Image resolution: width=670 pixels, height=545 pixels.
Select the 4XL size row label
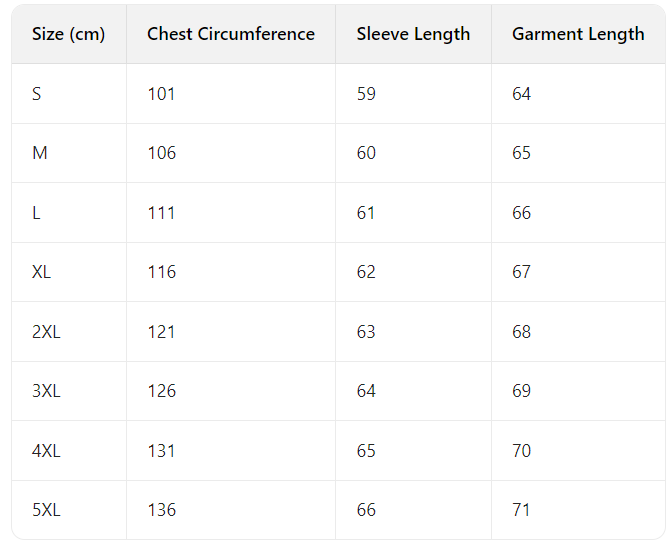pos(46,451)
